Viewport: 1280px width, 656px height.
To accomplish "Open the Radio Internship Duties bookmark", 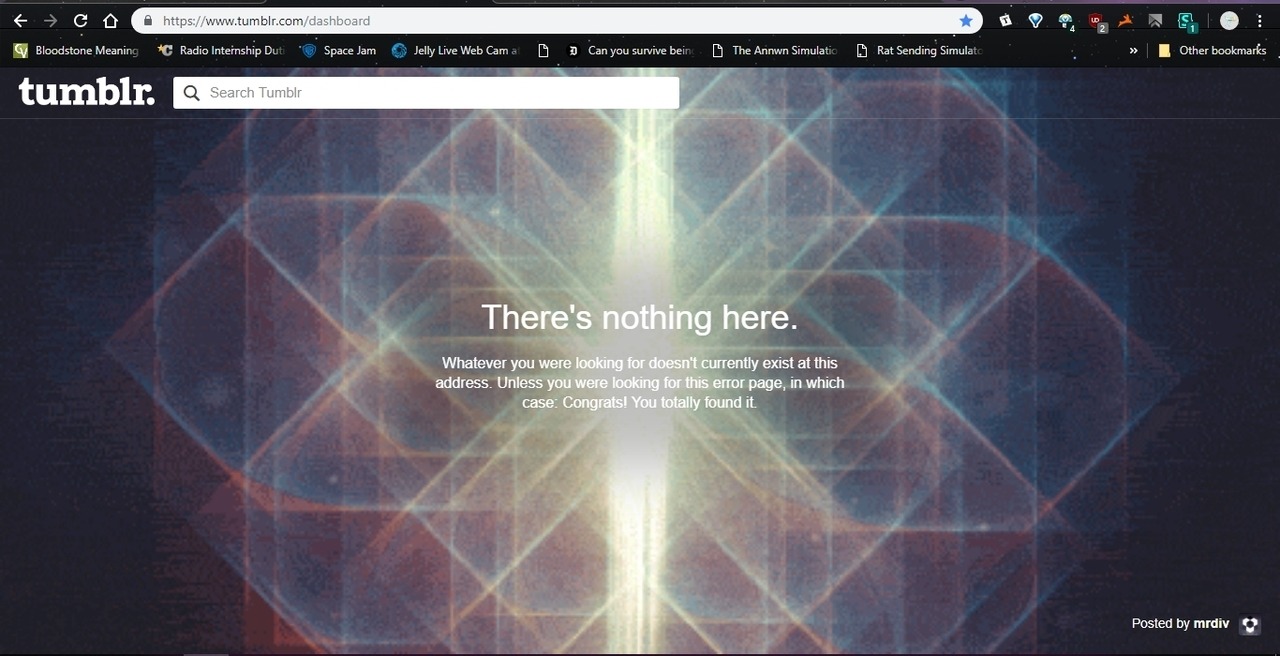I will [x=222, y=50].
